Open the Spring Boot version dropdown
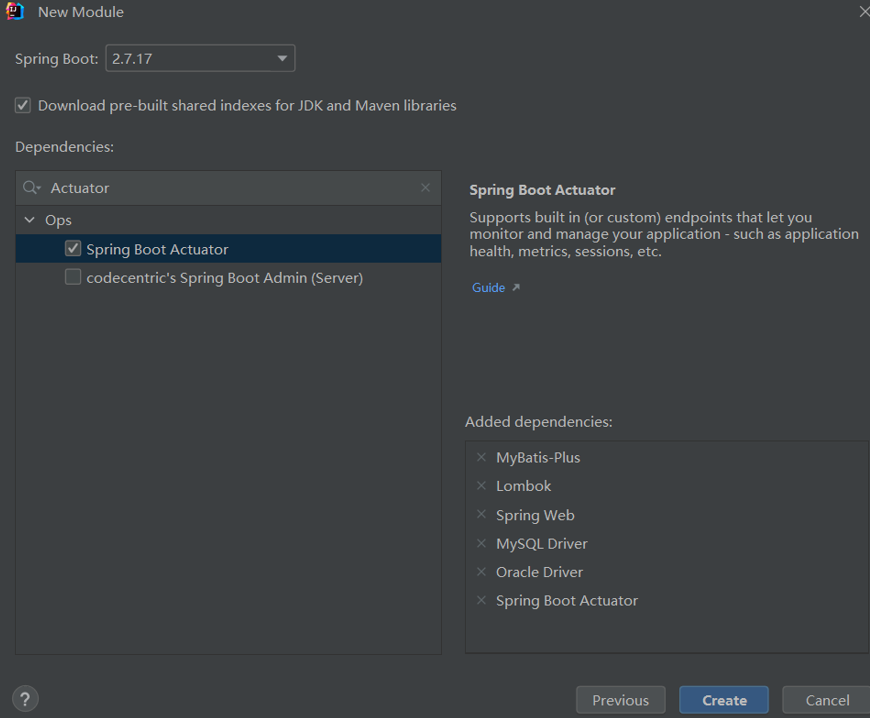 tap(281, 57)
